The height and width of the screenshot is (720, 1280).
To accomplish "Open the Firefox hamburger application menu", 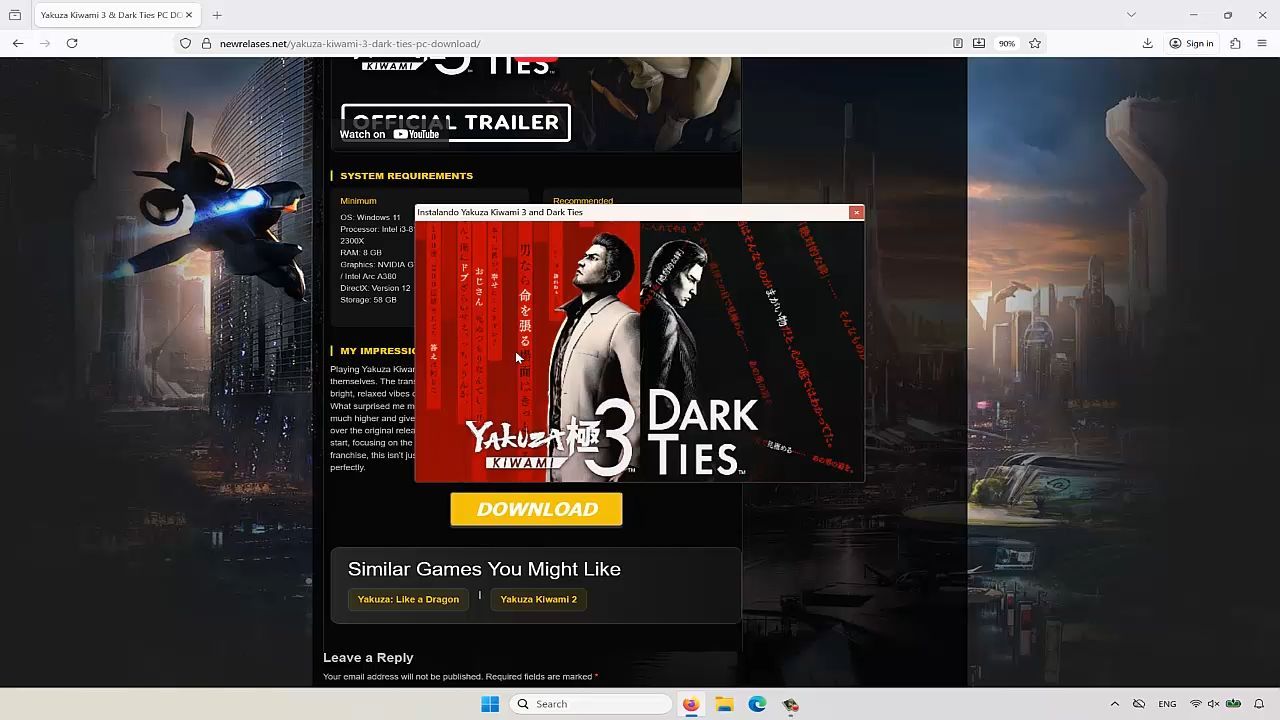I will click(x=1261, y=43).
